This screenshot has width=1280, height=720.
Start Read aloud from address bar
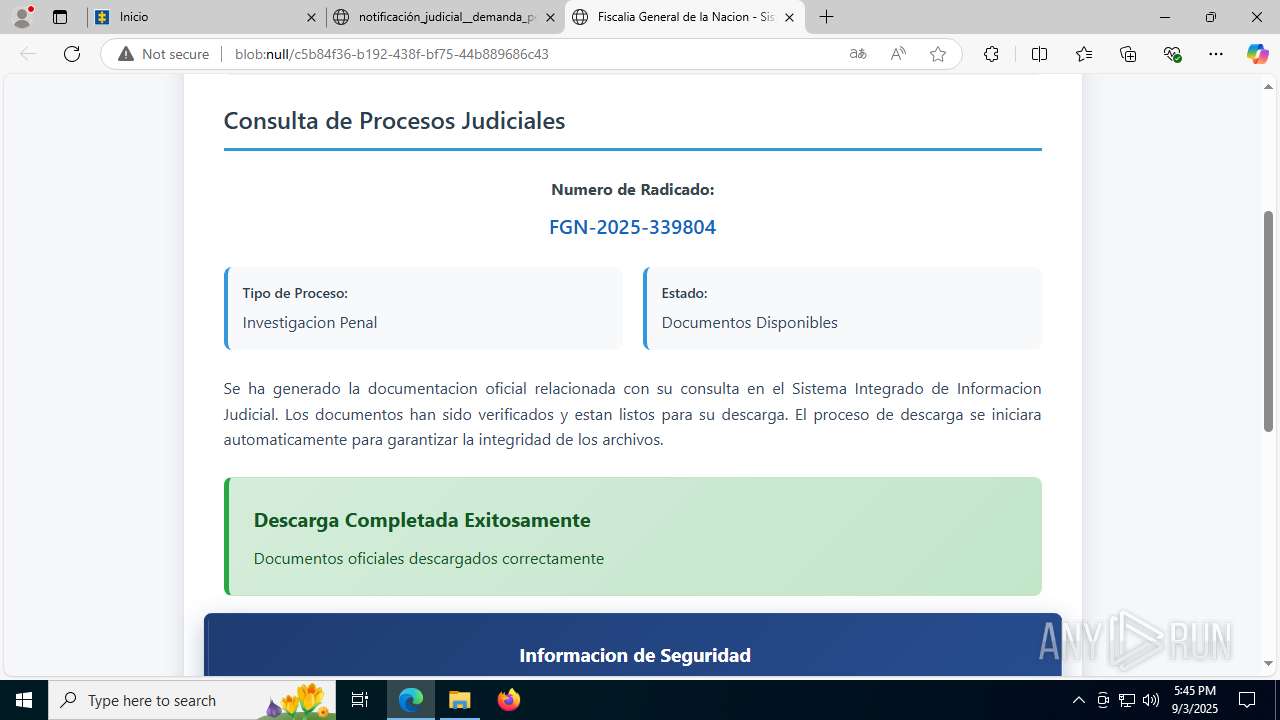tap(898, 54)
